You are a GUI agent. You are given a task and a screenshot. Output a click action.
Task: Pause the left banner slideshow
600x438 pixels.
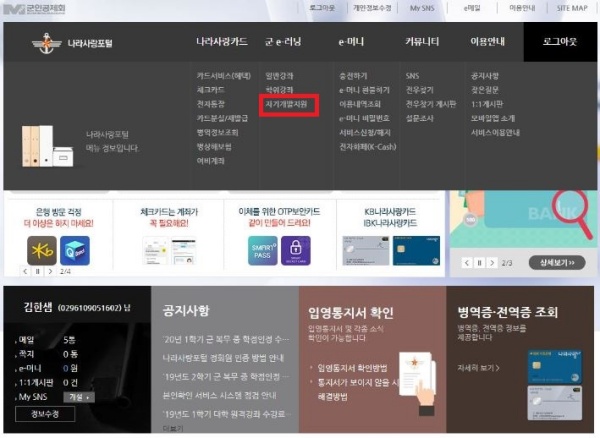click(39, 271)
